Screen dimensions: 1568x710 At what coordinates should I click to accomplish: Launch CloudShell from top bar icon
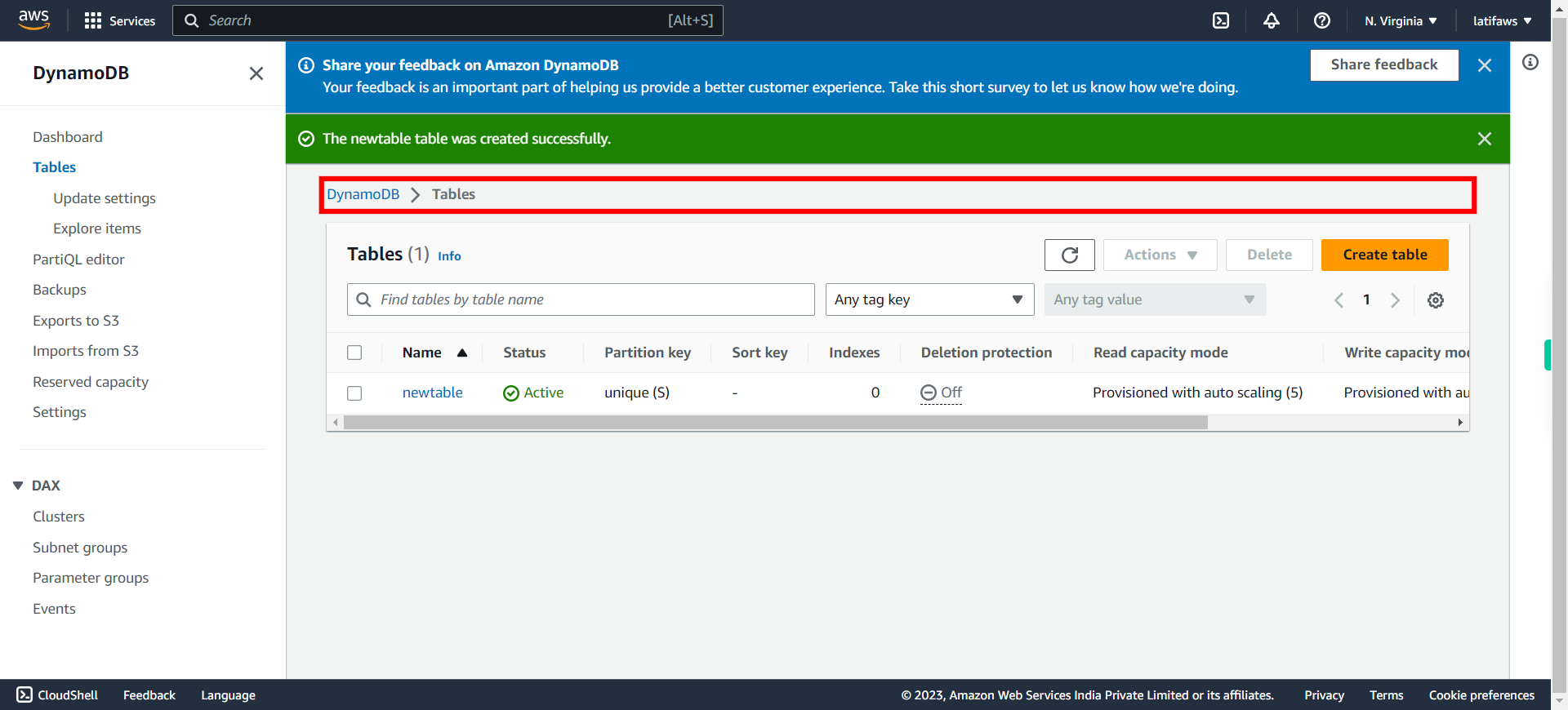[x=1221, y=20]
